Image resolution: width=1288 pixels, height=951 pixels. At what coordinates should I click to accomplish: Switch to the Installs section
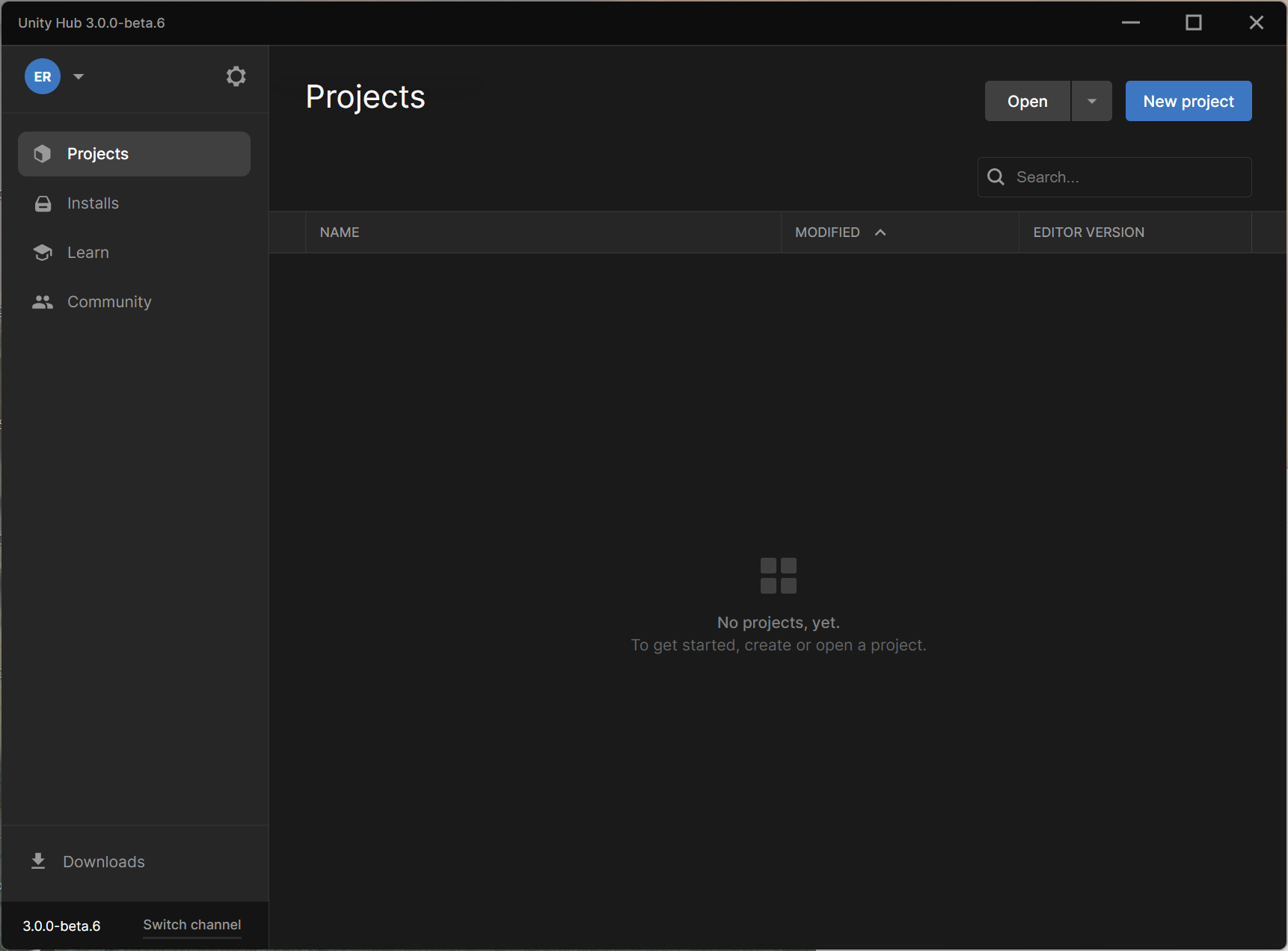(x=93, y=203)
